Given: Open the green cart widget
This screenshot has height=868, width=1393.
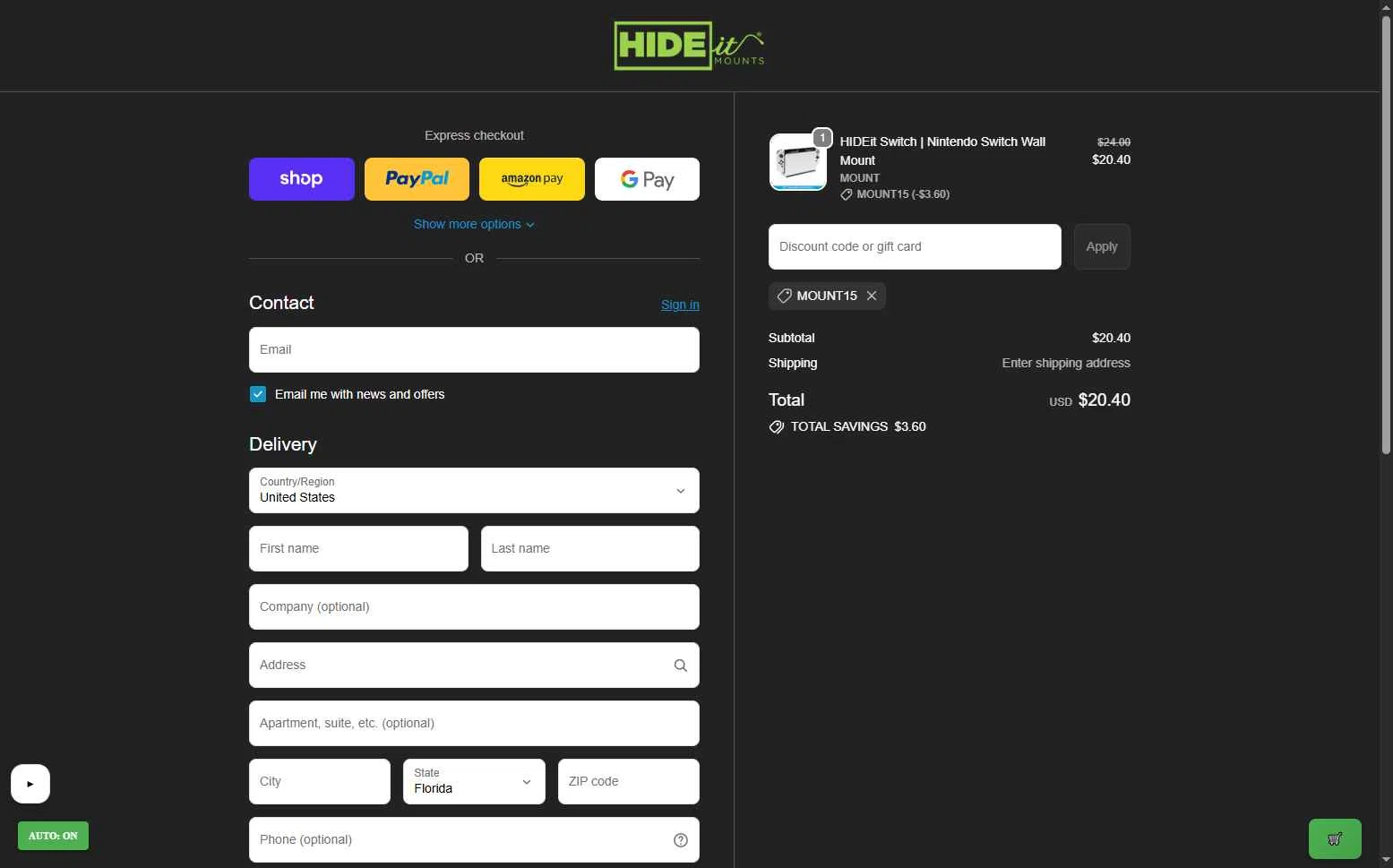Looking at the screenshot, I should coord(1335,839).
